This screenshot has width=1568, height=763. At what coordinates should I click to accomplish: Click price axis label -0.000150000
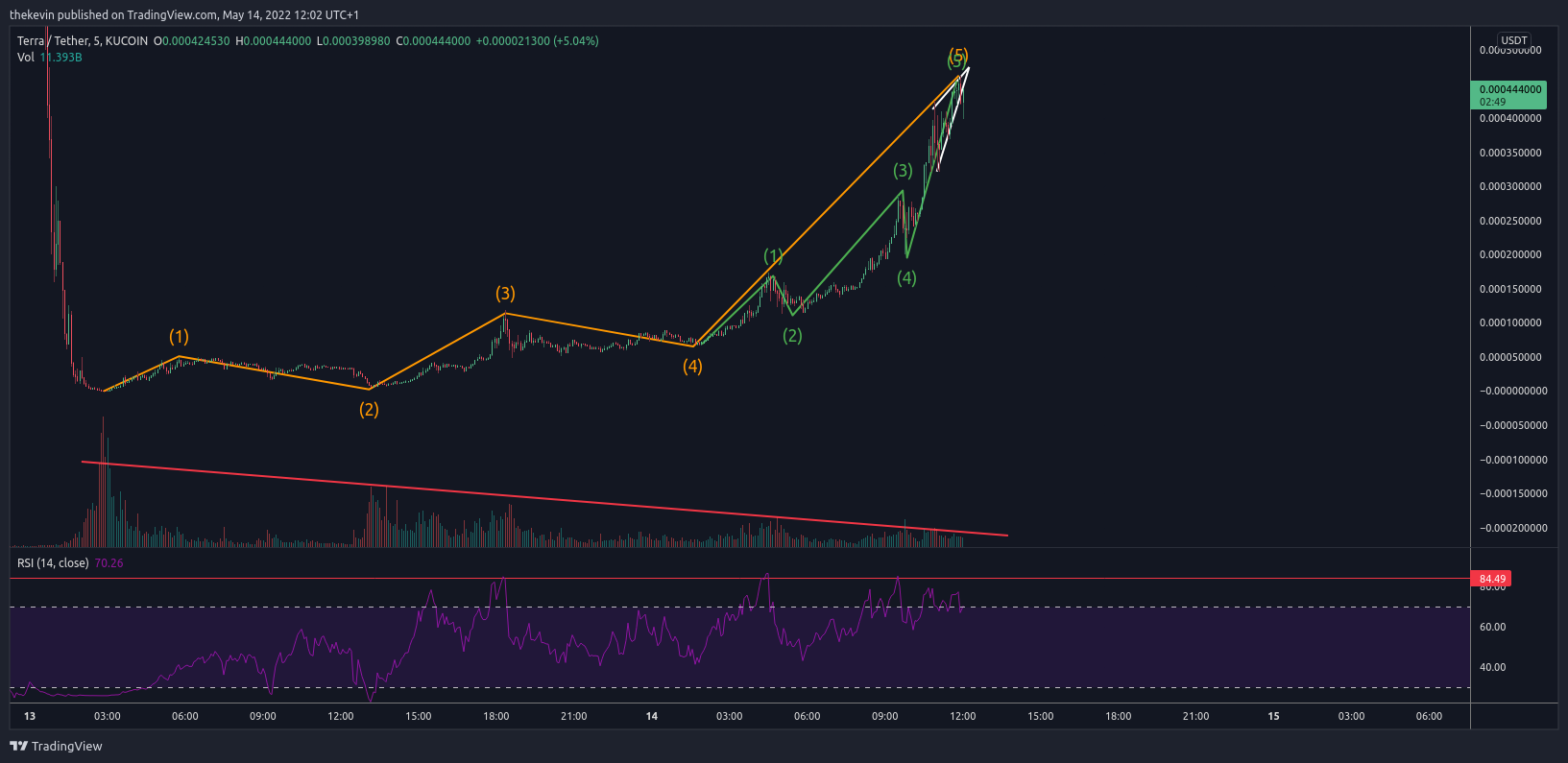(x=1513, y=493)
